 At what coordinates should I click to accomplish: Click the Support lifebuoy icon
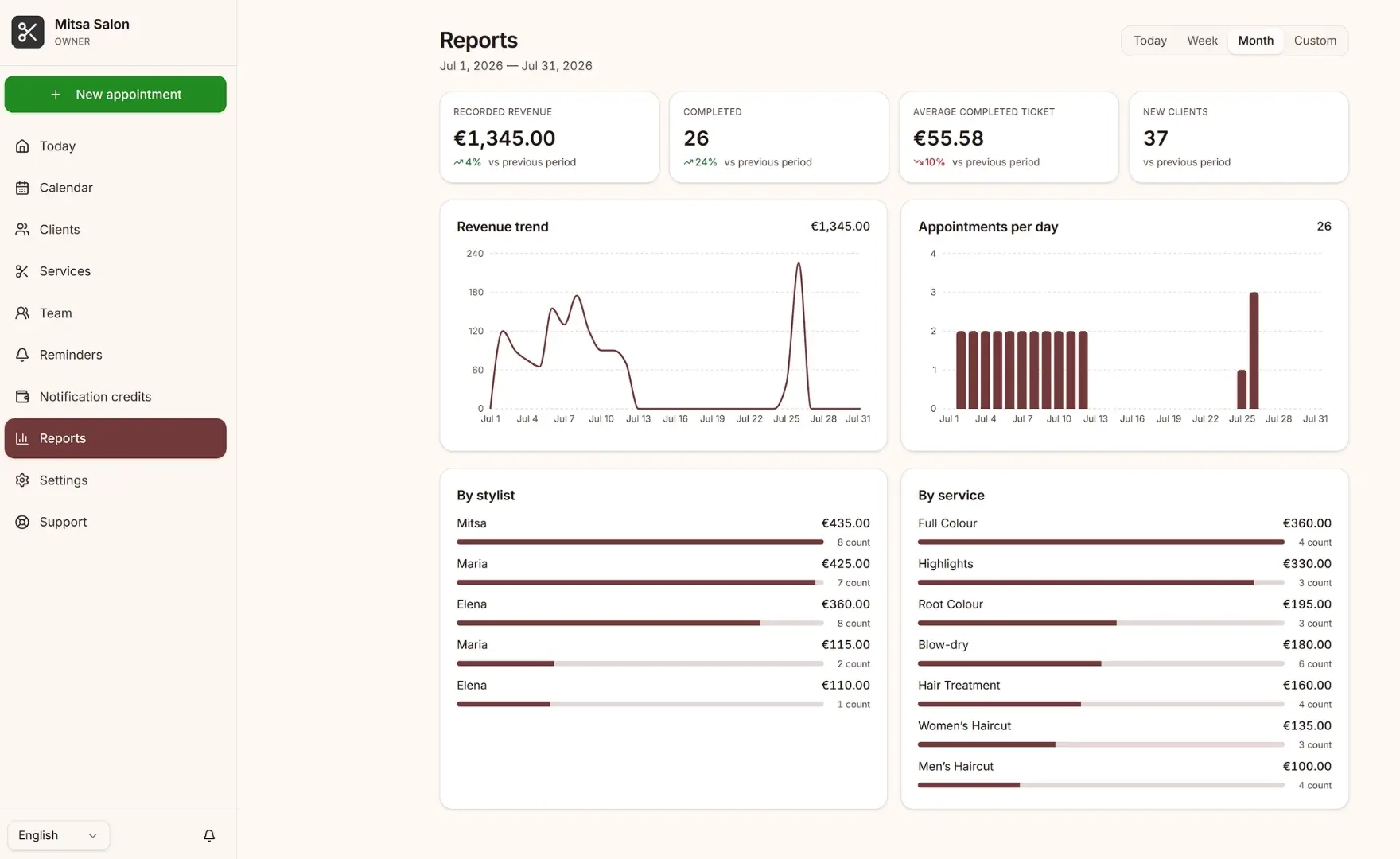(x=22, y=522)
